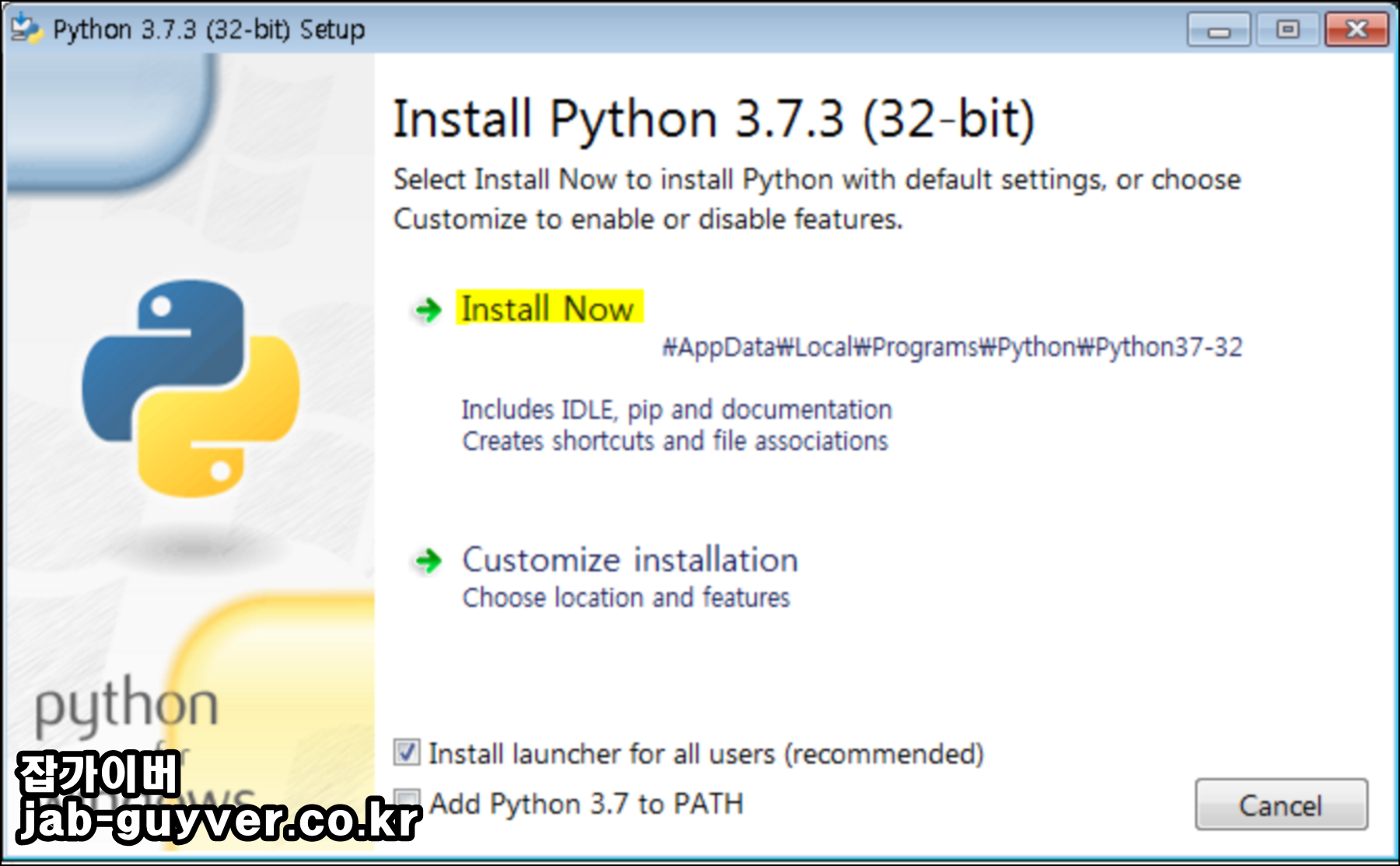Close the Python Setup window
1400x866 pixels.
[x=1357, y=30]
